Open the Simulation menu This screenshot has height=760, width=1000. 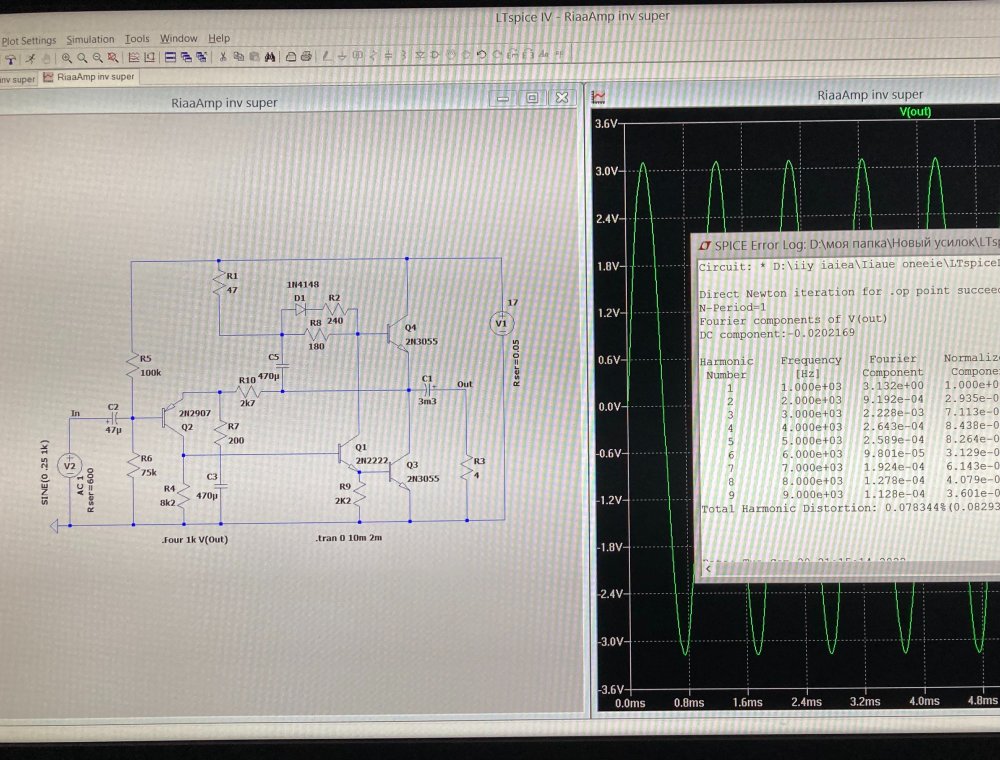pos(90,39)
